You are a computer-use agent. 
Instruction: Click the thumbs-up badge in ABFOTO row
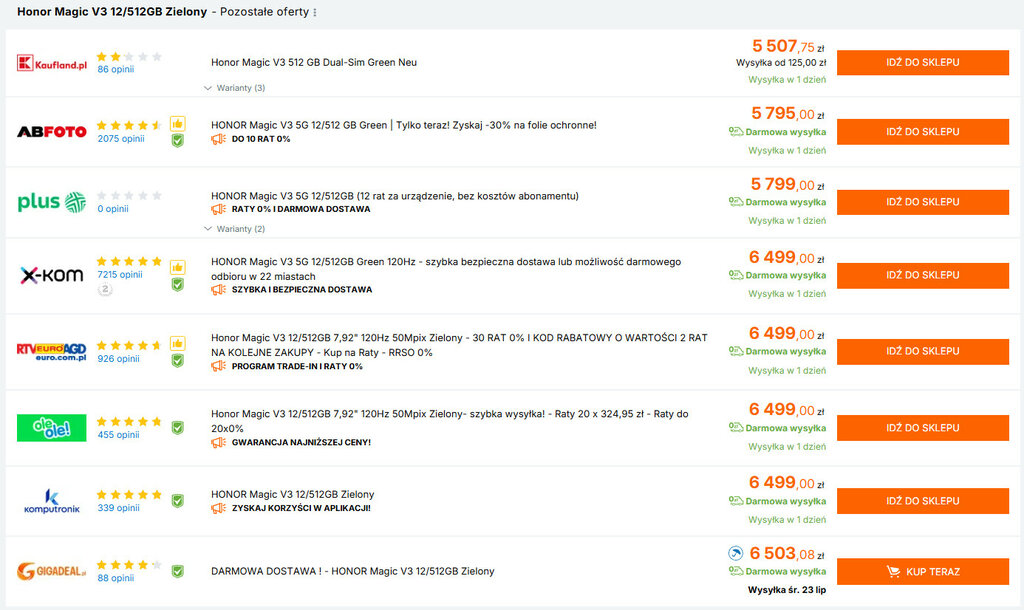pyautogui.click(x=177, y=124)
